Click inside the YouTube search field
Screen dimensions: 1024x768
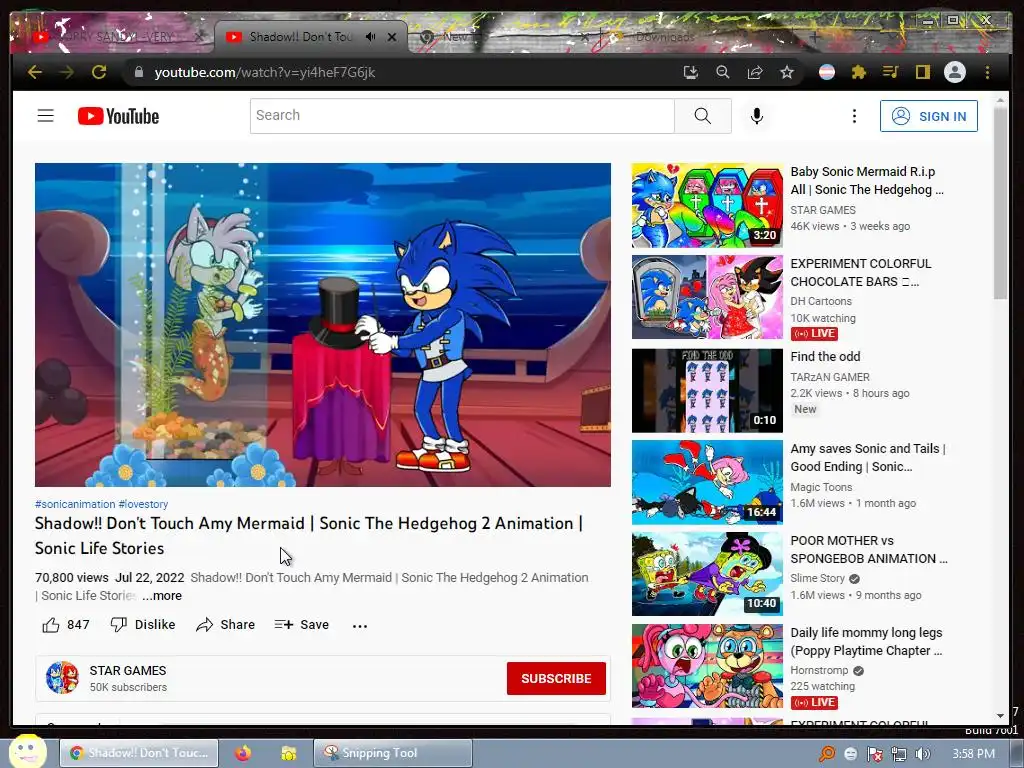tap(462, 116)
